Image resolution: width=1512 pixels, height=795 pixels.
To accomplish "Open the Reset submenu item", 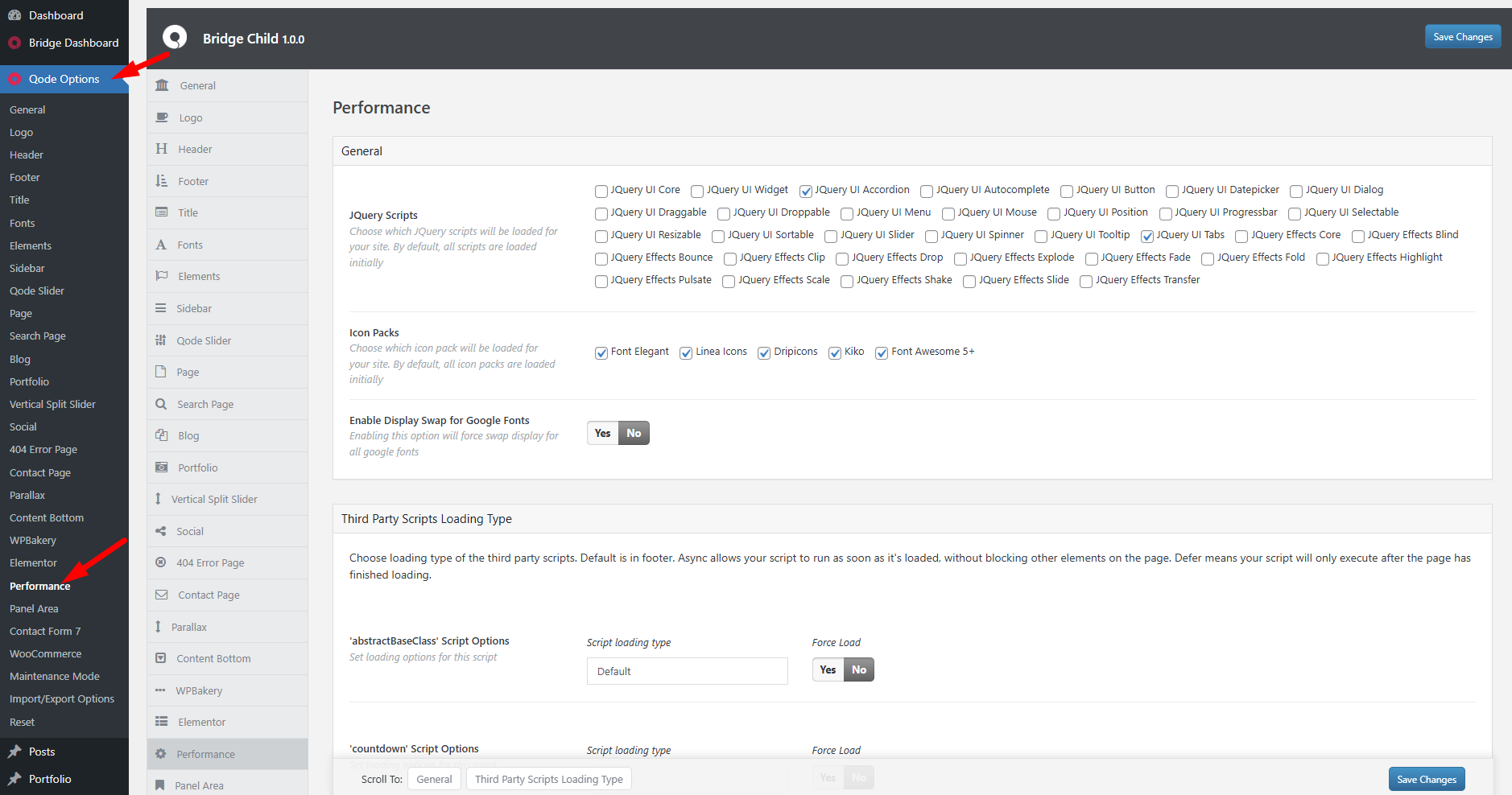I will (x=22, y=723).
